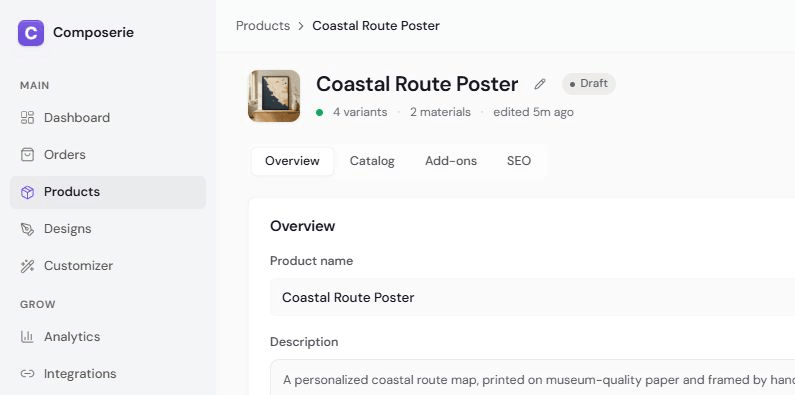The image size is (795, 395).
Task: Open Integrations in the sidebar
Action: pos(108,374)
